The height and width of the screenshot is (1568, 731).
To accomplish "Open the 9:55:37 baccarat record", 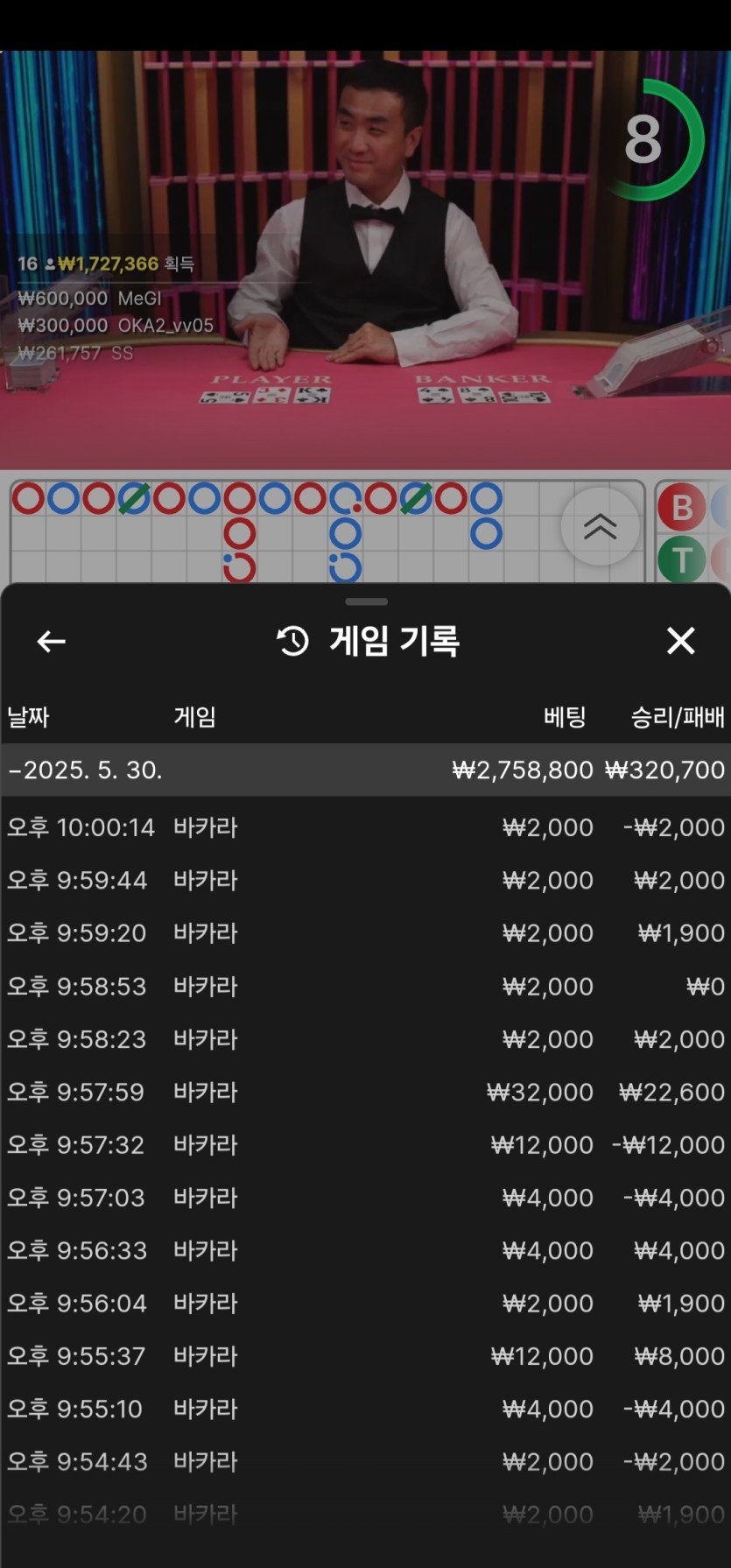I will point(365,1356).
